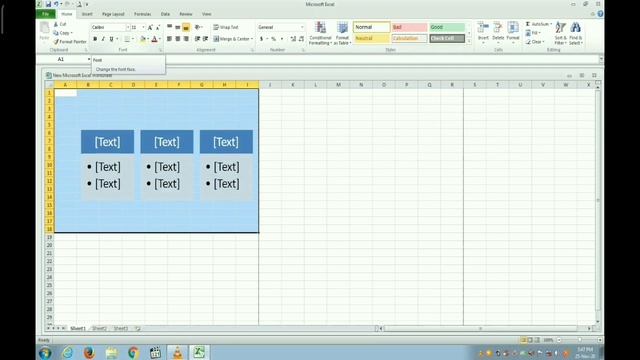Open Sort & Filter options
Image resolution: width=640 pixels, height=360 pixels.
pyautogui.click(x=560, y=33)
